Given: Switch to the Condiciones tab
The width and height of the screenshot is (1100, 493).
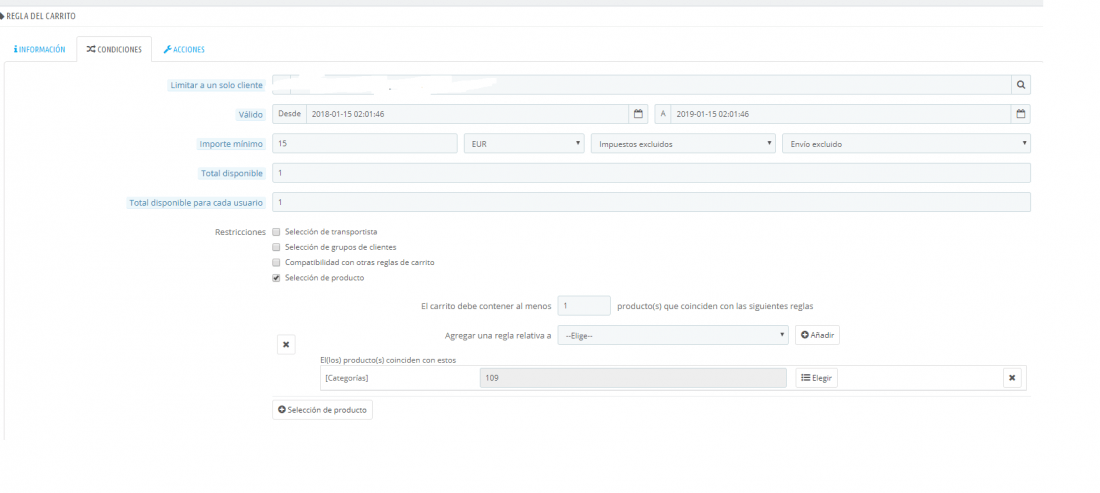Looking at the screenshot, I should point(114,50).
